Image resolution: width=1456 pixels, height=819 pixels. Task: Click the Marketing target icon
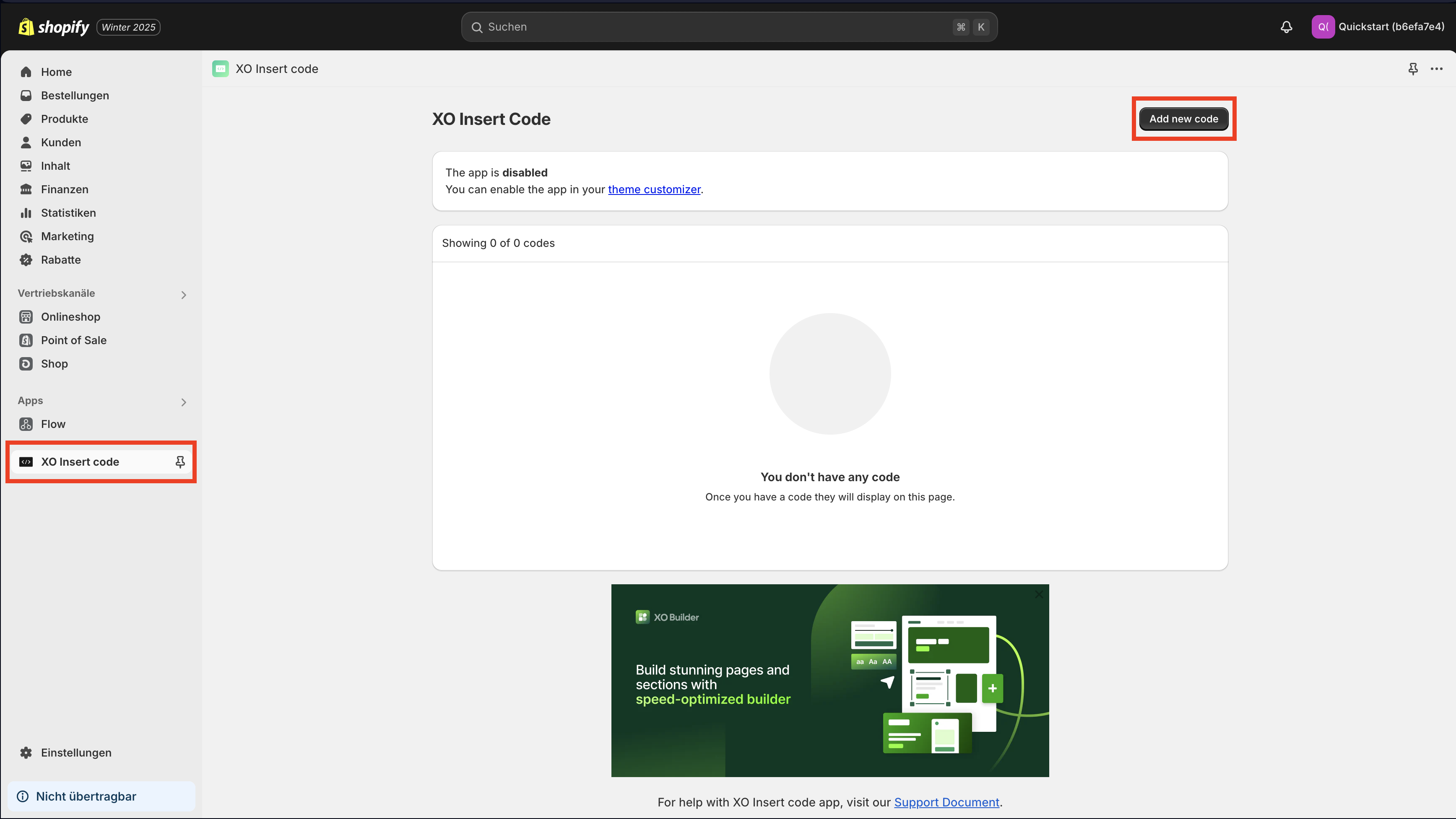(x=26, y=237)
